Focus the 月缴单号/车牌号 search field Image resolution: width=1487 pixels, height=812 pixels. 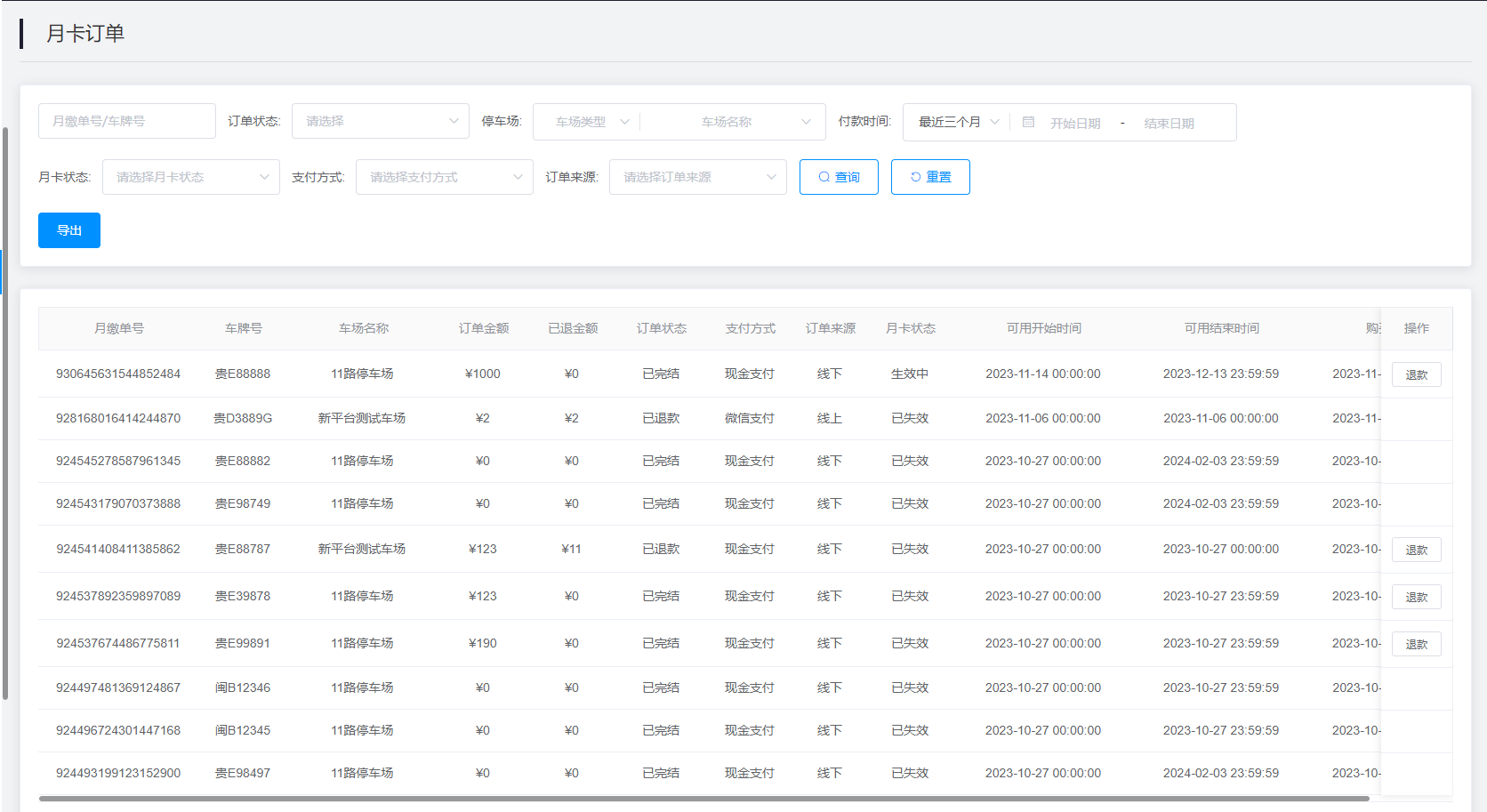pyautogui.click(x=127, y=121)
